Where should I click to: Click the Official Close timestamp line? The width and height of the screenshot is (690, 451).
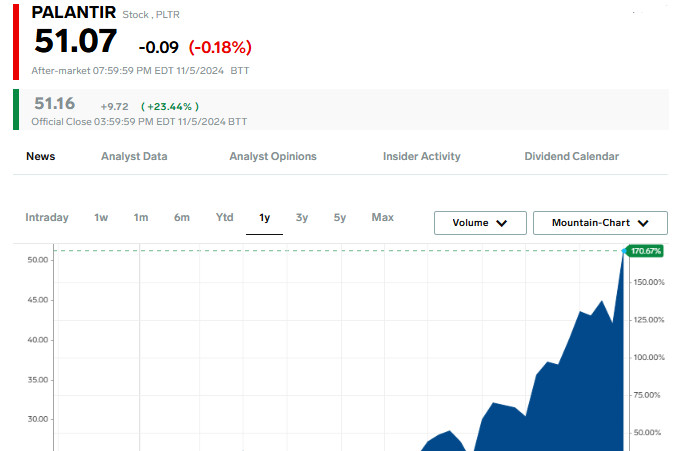pos(139,121)
